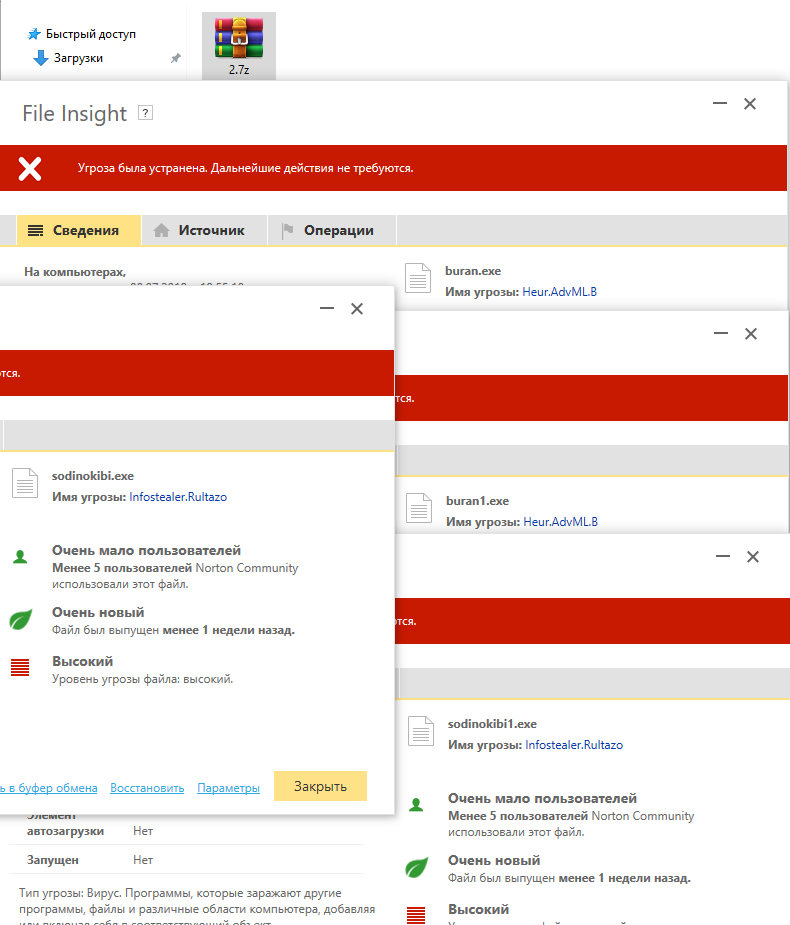
Task: Click the Параметры link
Action: click(x=228, y=788)
